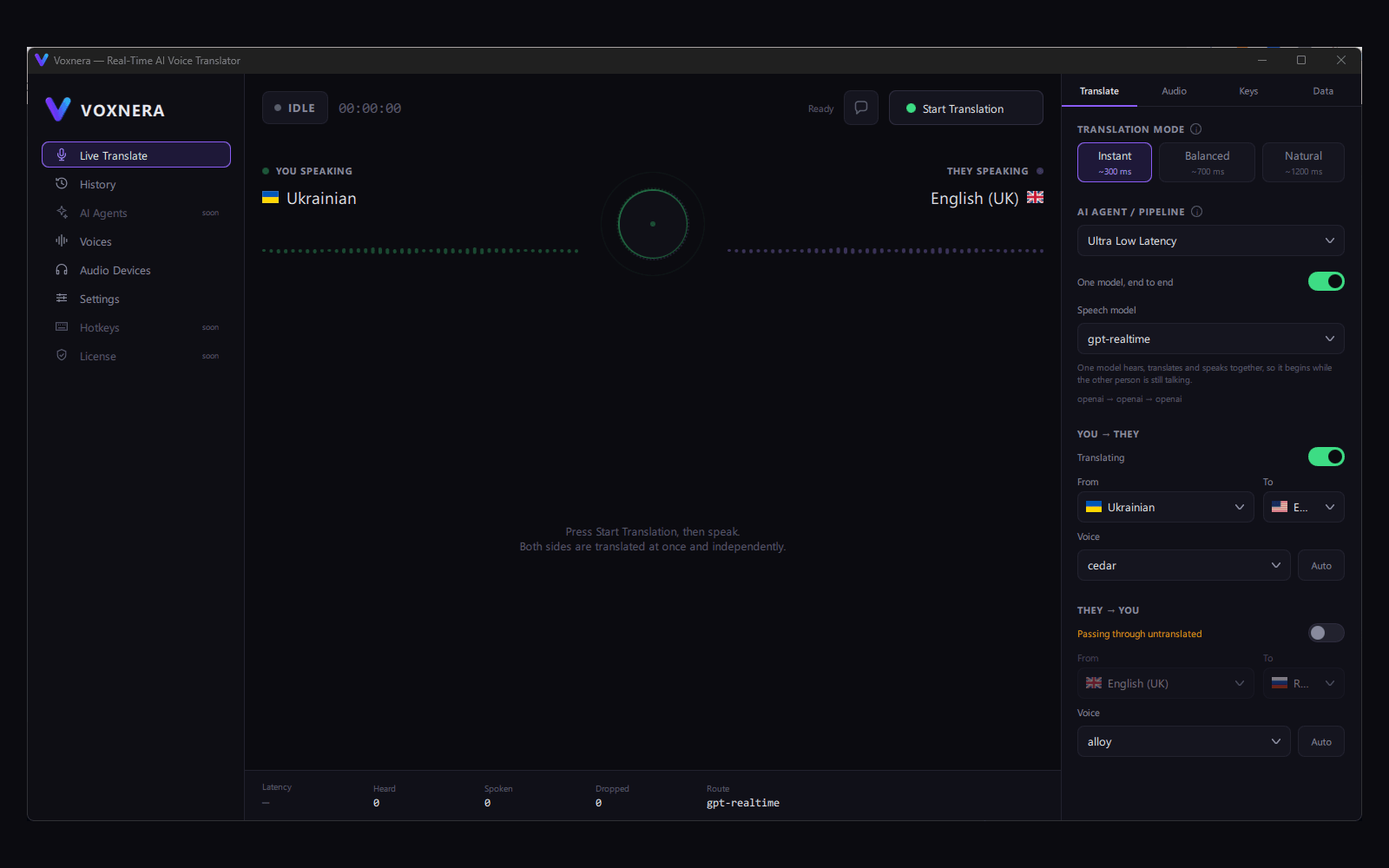Click the Voices waveform icon
Image resolution: width=1389 pixels, height=868 pixels.
pos(62,241)
